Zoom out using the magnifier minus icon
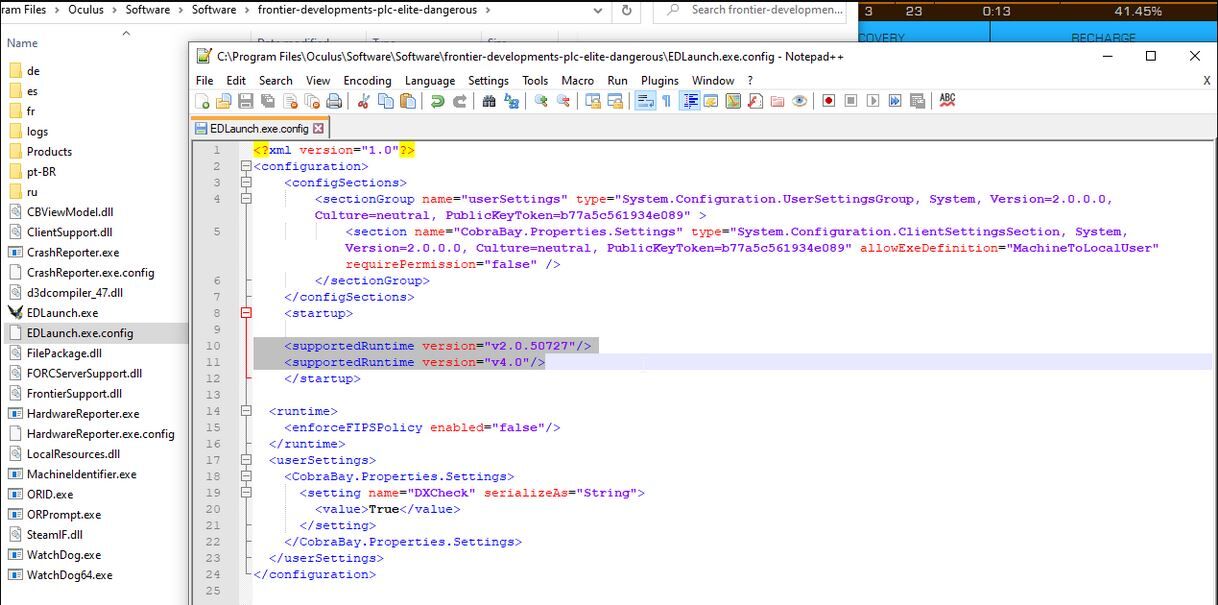The width and height of the screenshot is (1218, 605). coord(562,101)
